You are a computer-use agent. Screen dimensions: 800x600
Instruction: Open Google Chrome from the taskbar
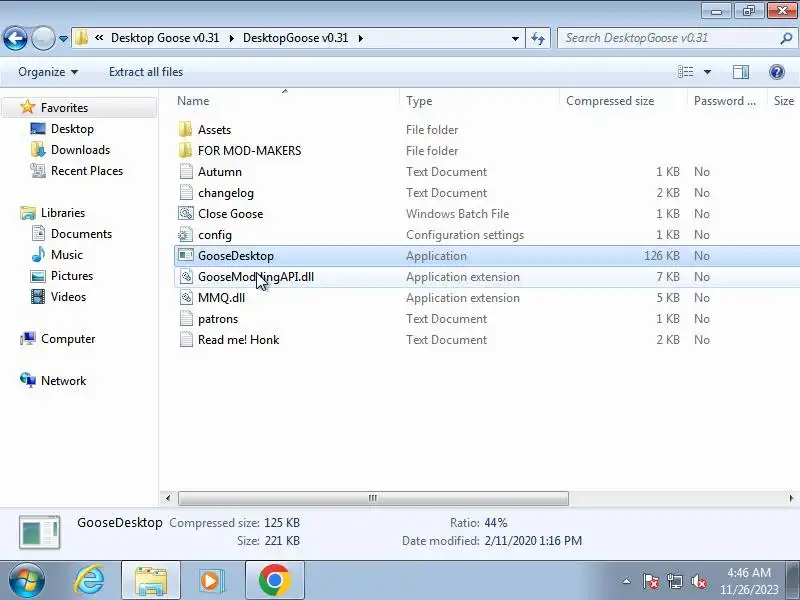point(274,580)
